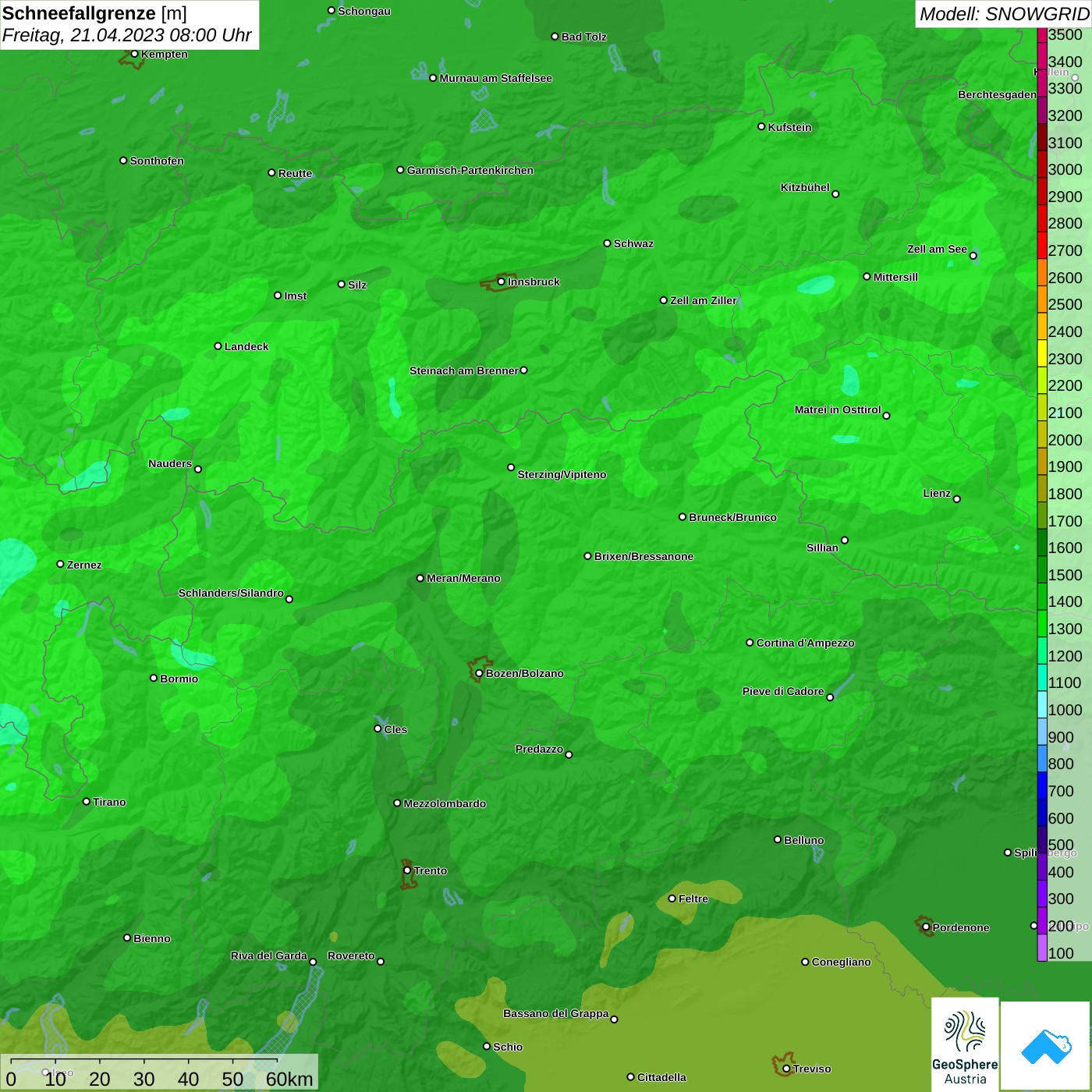Click the Brixen/Bressanone label
Viewport: 1092px width, 1092px height.
click(644, 556)
